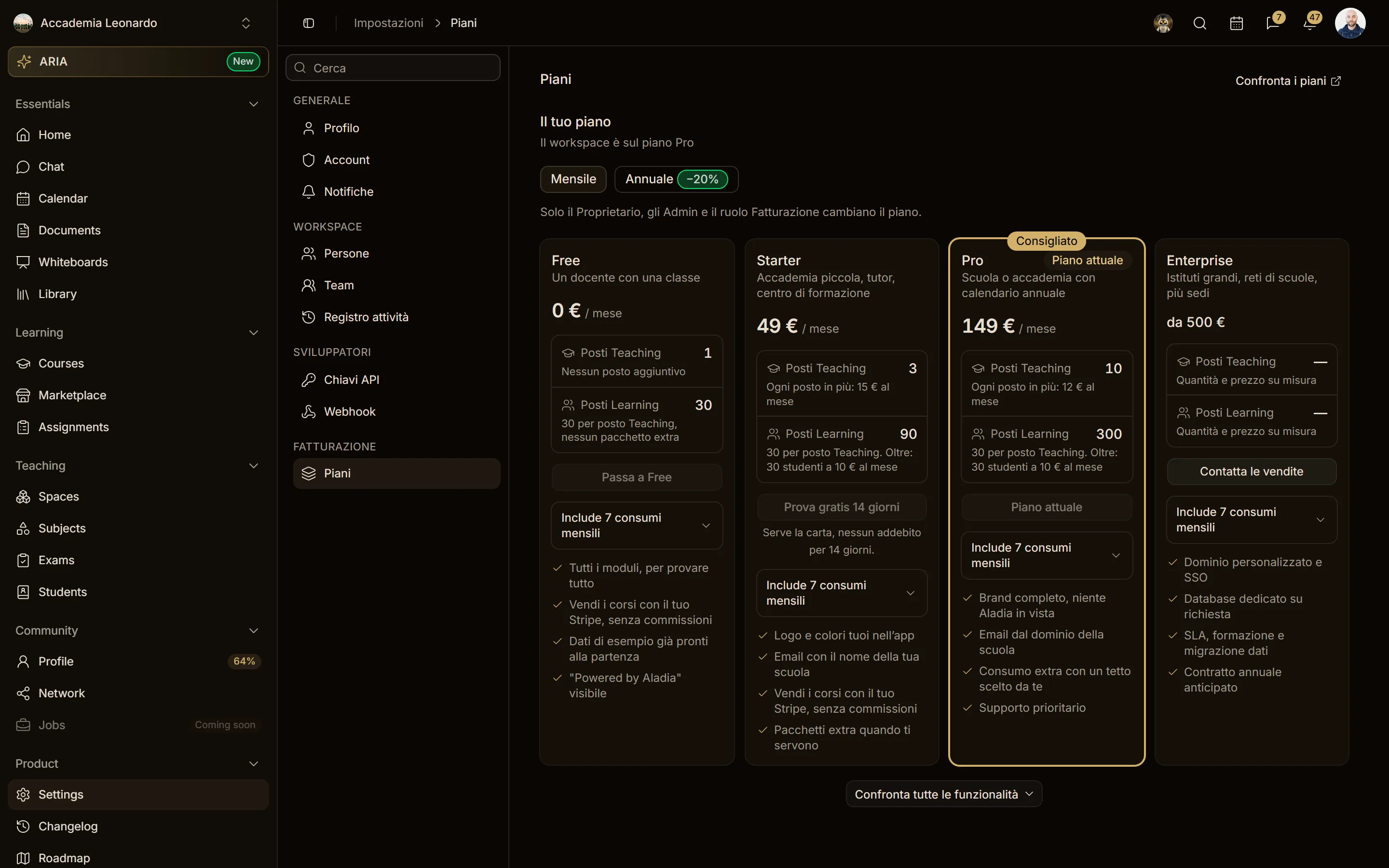Toggle the sidebar panel icon
This screenshot has height=868, width=1389.
click(x=308, y=23)
